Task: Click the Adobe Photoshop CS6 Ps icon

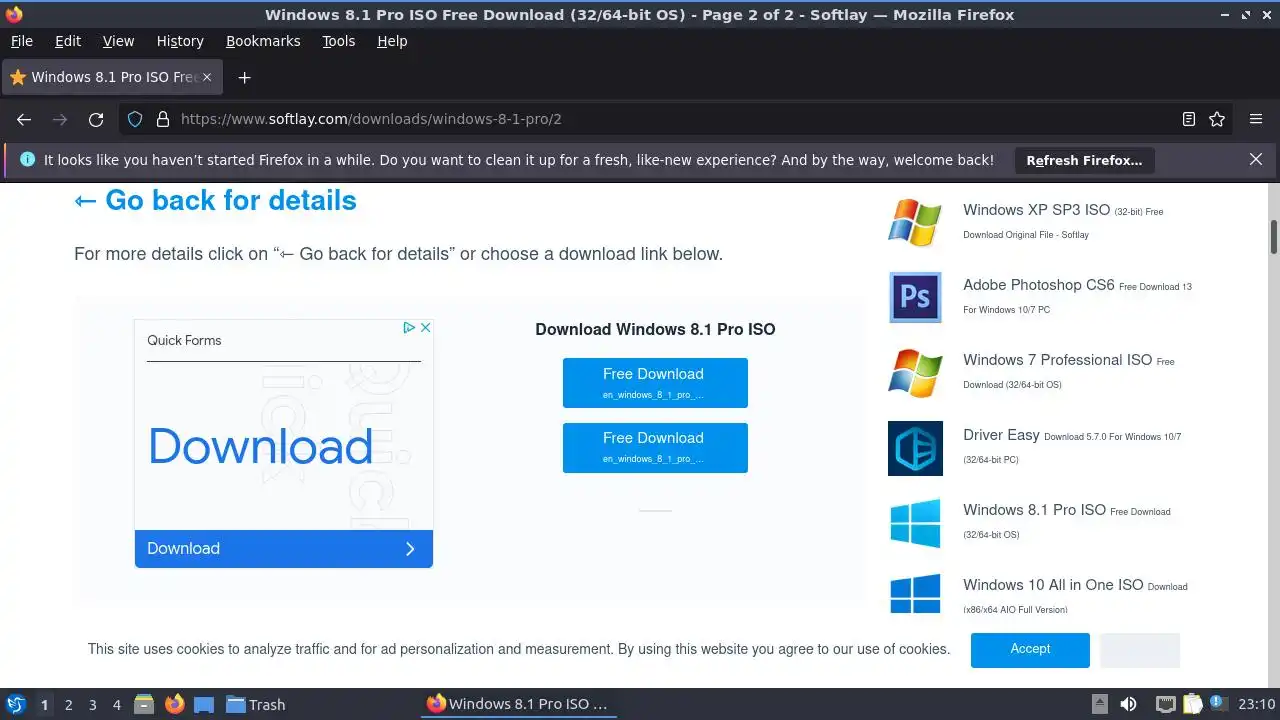Action: [x=915, y=297]
